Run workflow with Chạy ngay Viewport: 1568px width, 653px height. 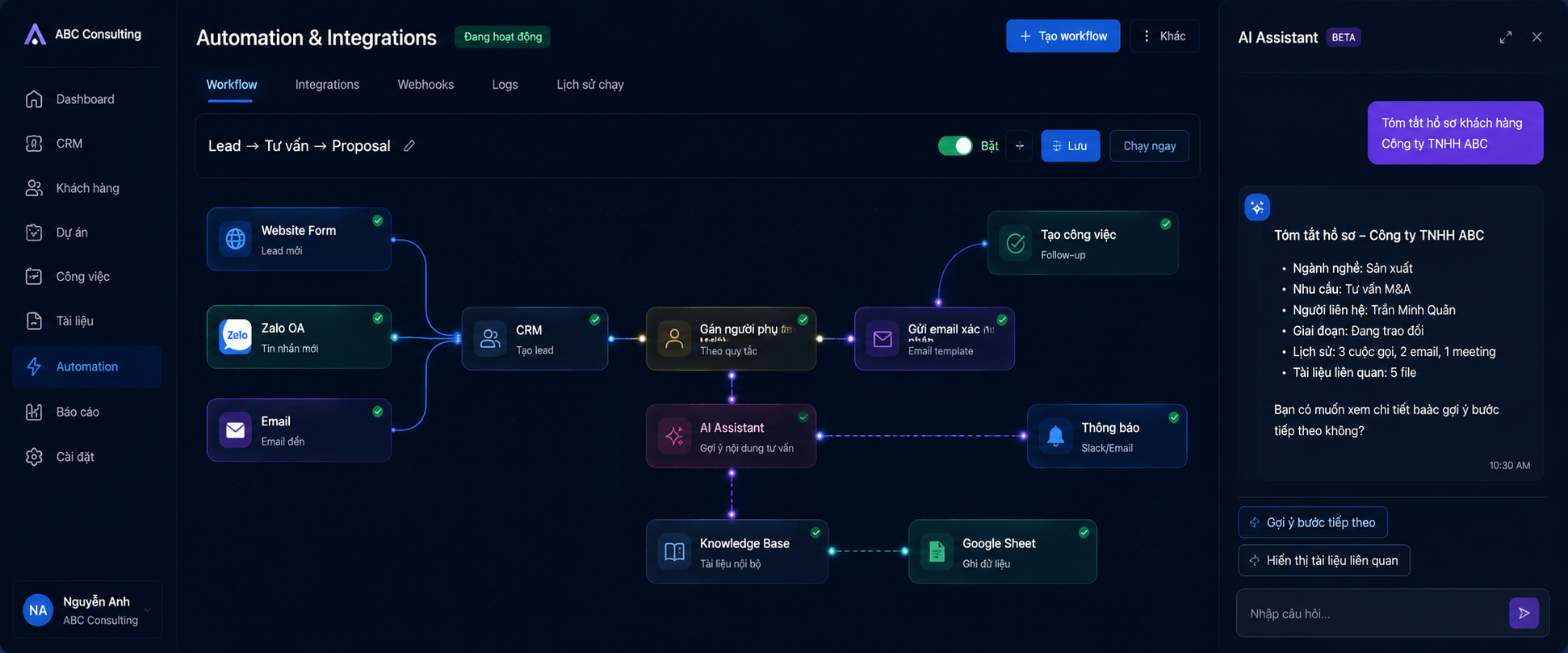coord(1150,146)
